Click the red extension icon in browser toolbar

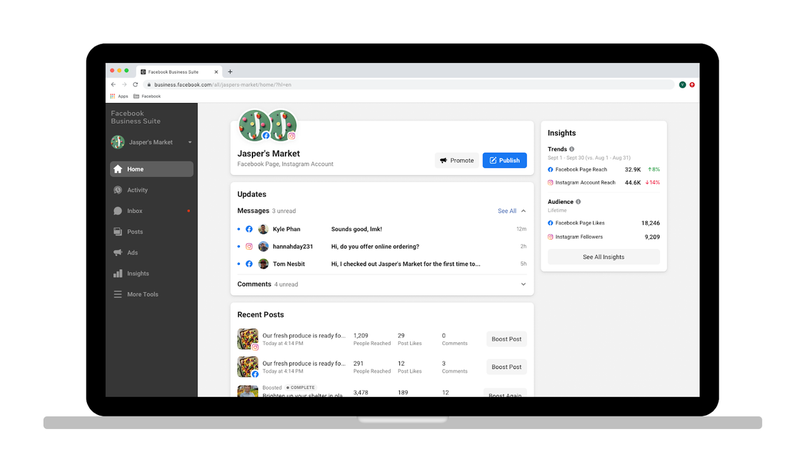coord(692,85)
